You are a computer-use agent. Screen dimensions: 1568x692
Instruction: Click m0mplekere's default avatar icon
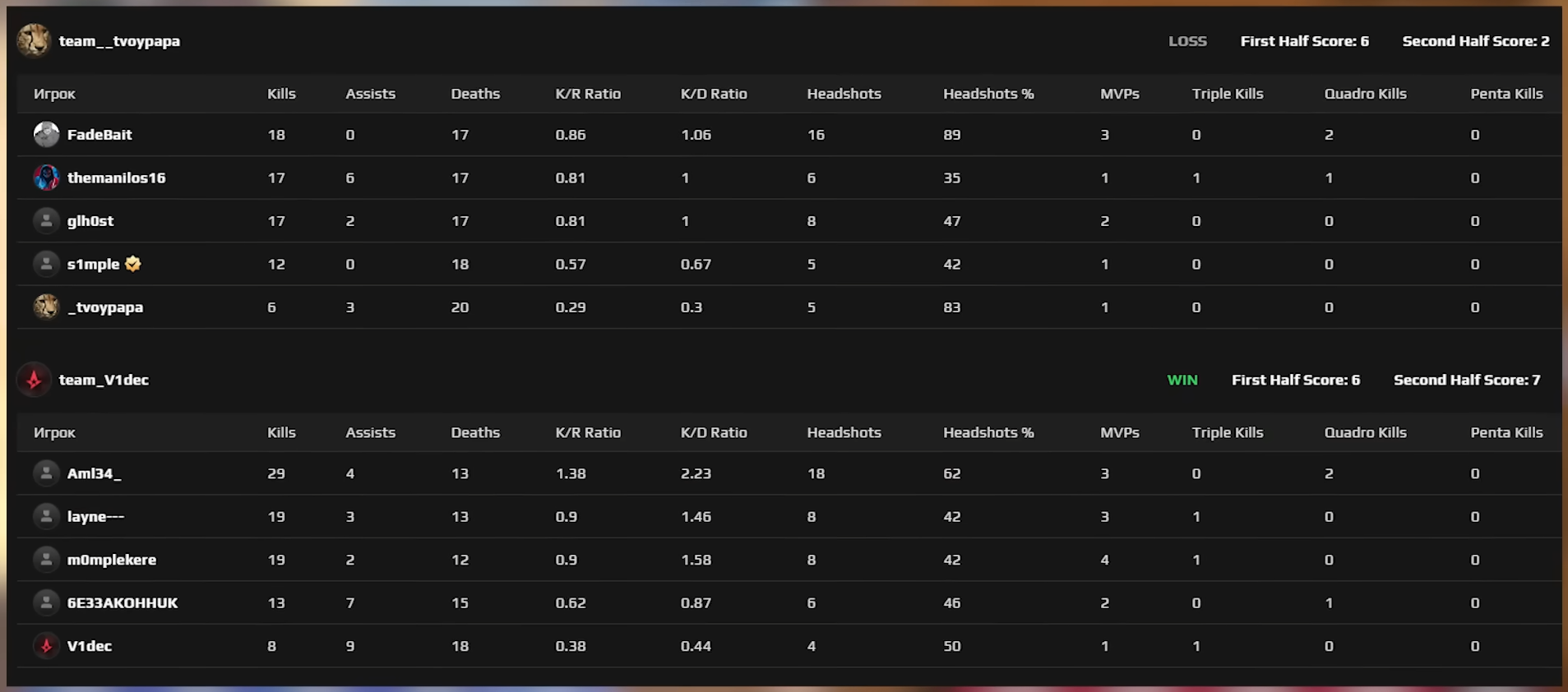point(46,559)
